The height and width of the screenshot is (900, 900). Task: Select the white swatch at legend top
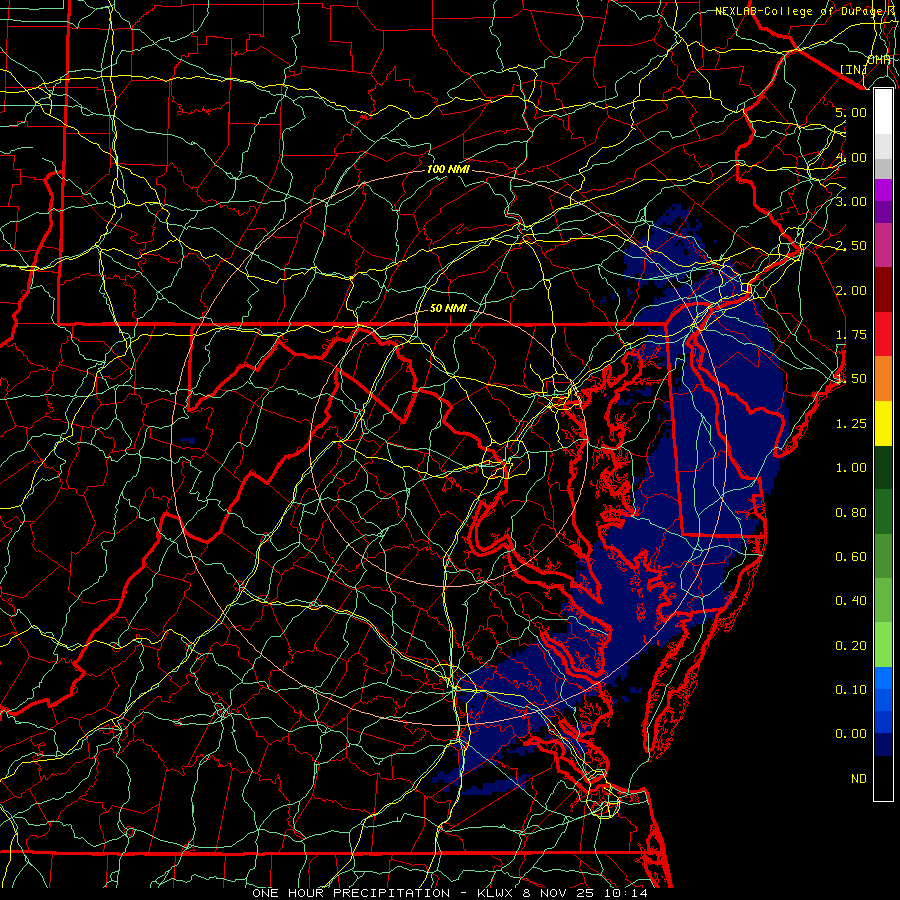[883, 112]
